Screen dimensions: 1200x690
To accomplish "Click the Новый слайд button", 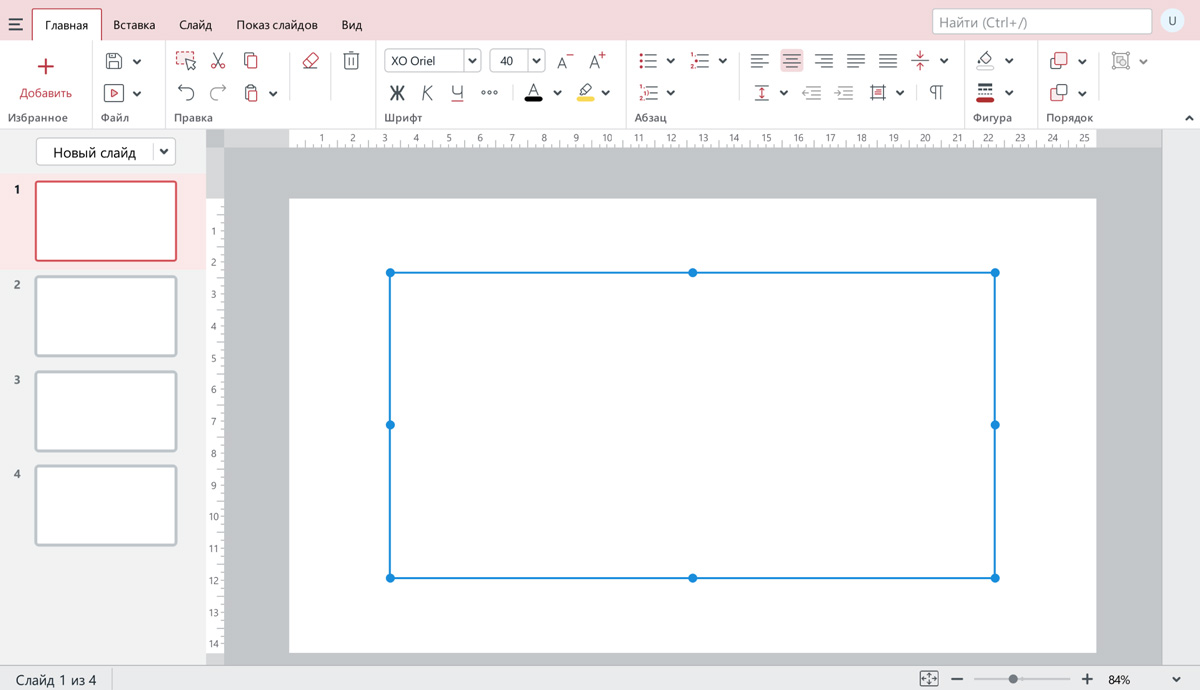I will click(94, 152).
